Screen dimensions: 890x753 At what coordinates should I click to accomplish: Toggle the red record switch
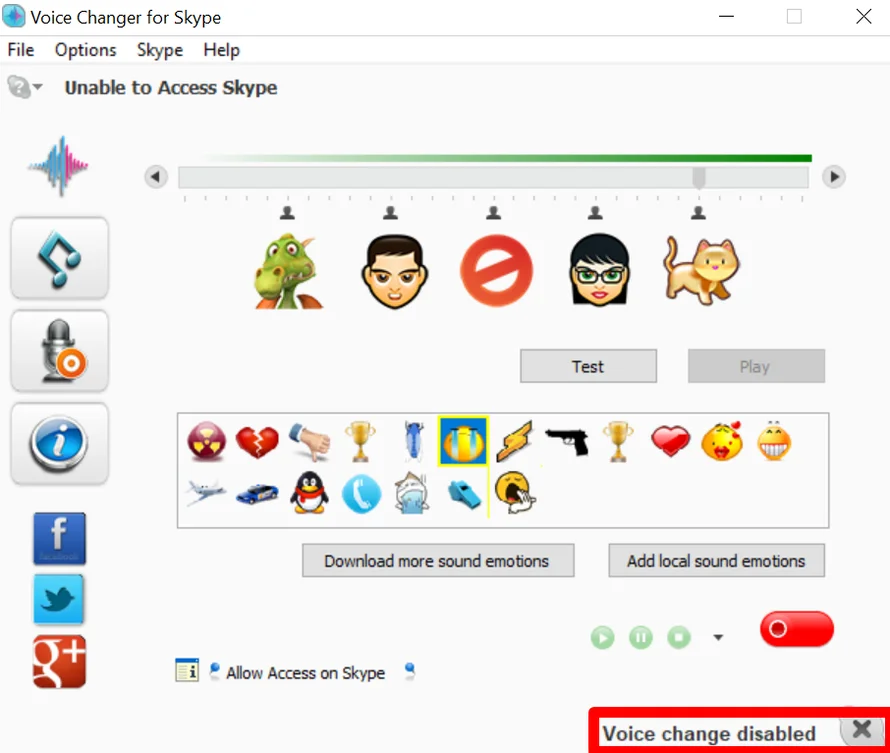(x=796, y=629)
